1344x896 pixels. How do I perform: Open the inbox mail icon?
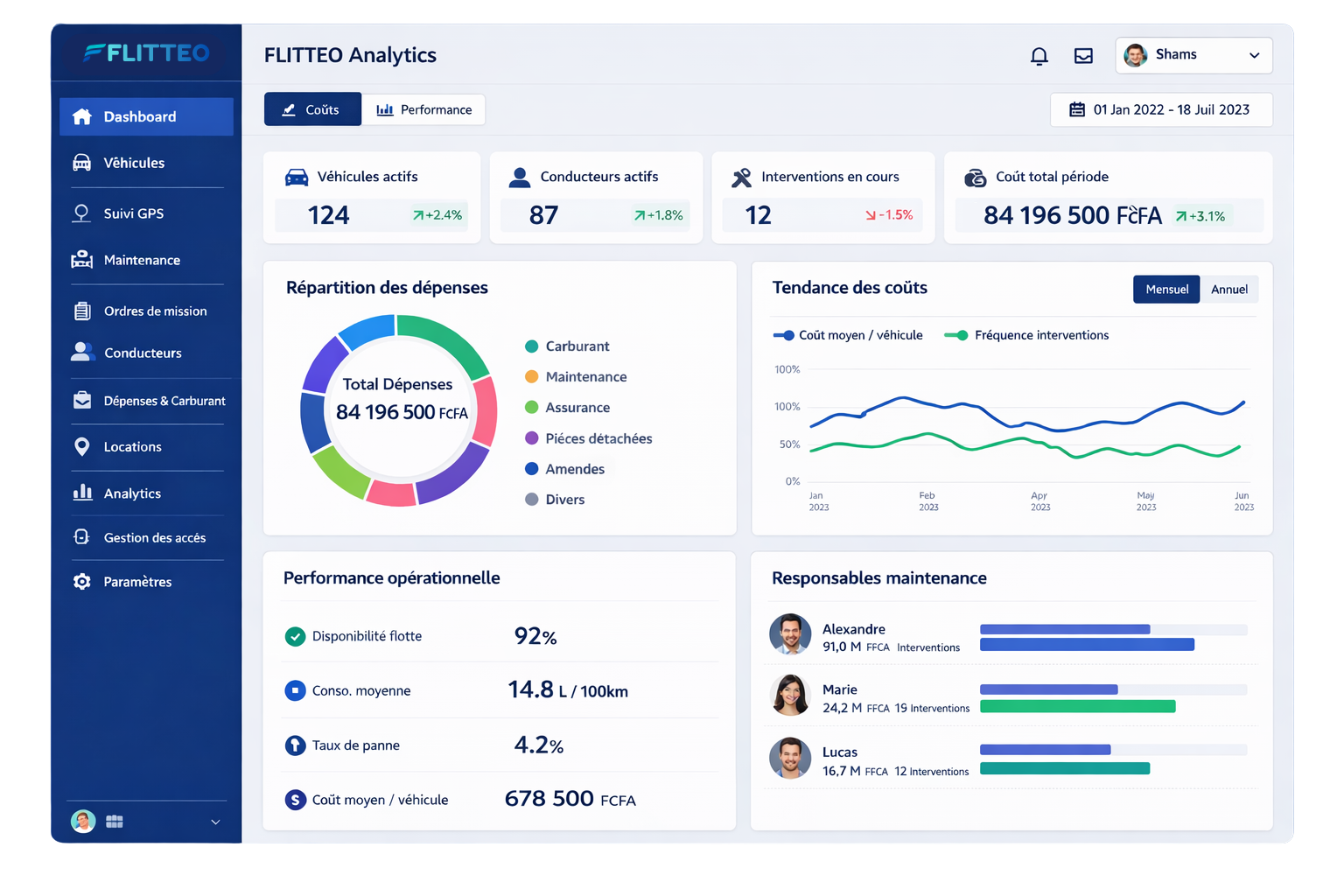(1083, 56)
